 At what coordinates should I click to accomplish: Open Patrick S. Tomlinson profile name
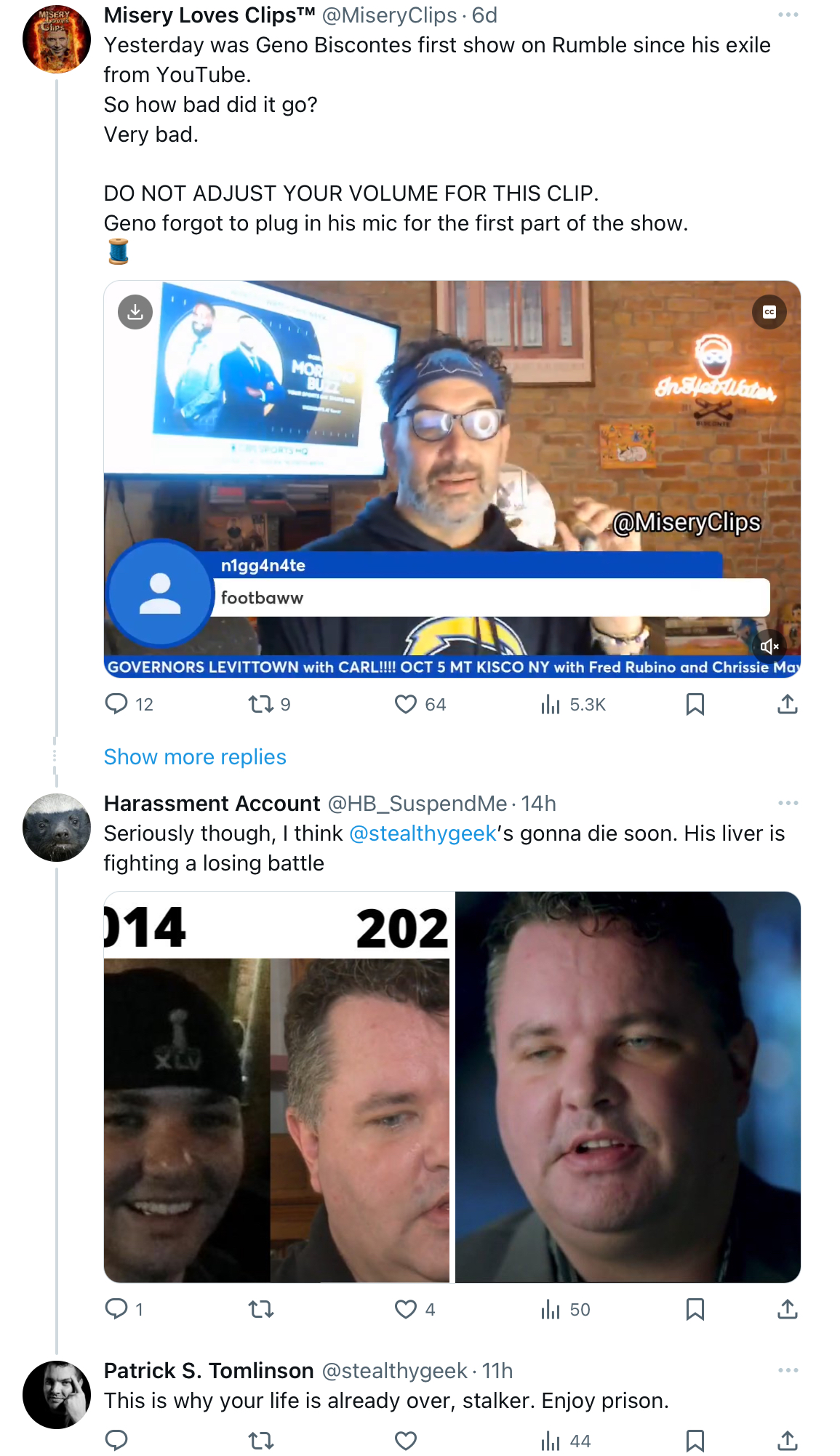(209, 1370)
